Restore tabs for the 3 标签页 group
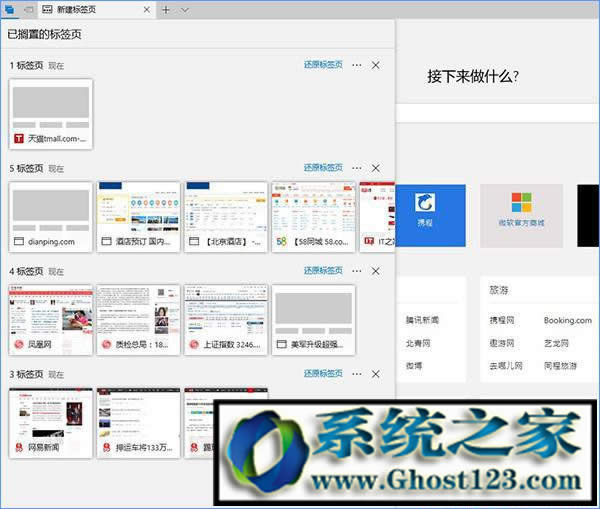 click(x=323, y=373)
